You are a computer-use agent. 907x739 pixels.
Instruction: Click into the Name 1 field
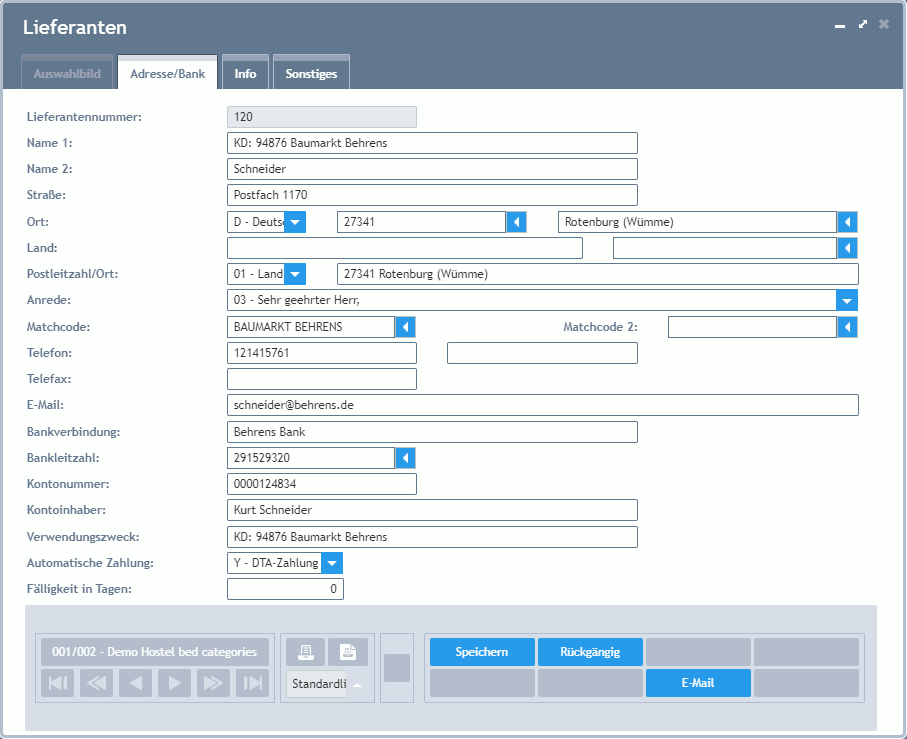pyautogui.click(x=432, y=143)
